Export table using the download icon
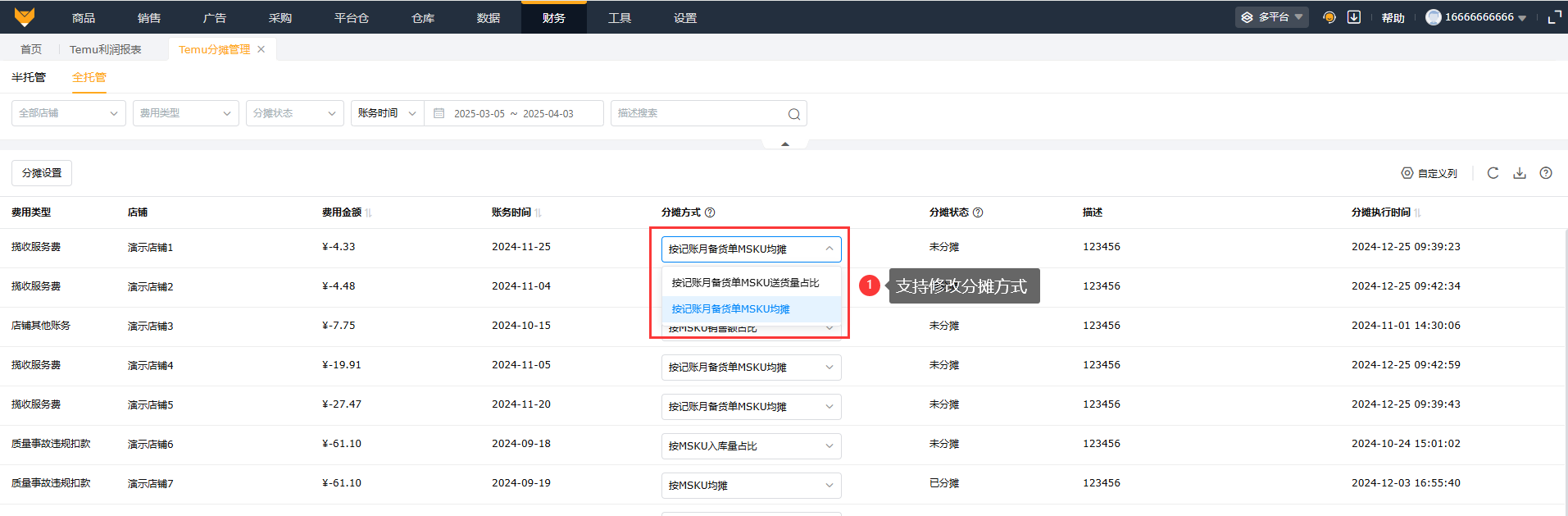This screenshot has height=516, width=1568. [x=1520, y=173]
